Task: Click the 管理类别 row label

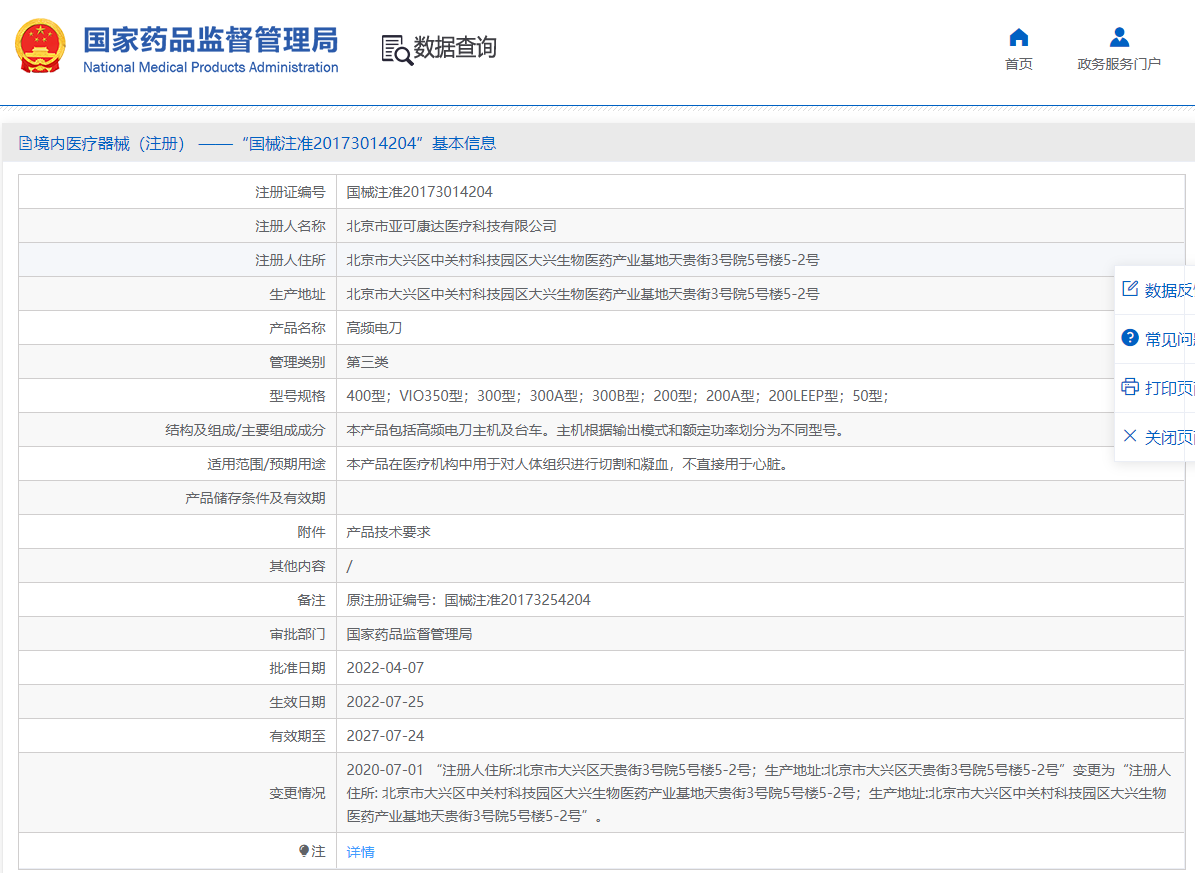Action: [297, 362]
